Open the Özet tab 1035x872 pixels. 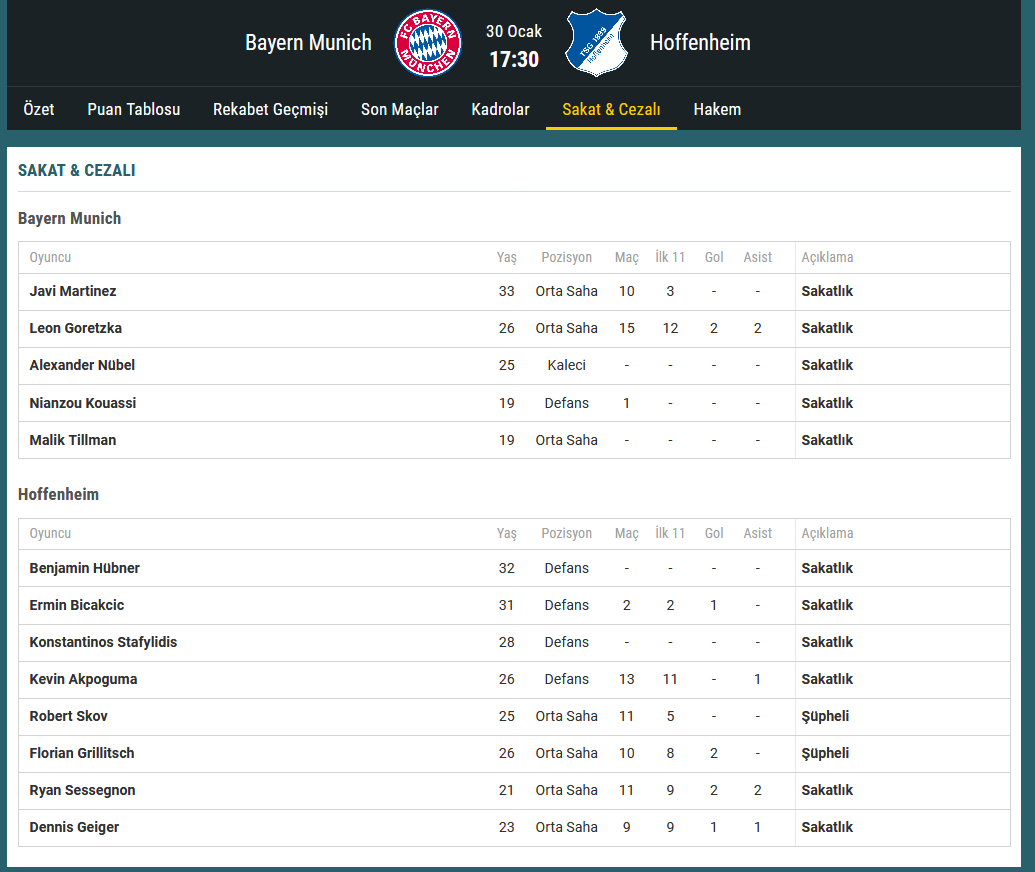(39, 109)
